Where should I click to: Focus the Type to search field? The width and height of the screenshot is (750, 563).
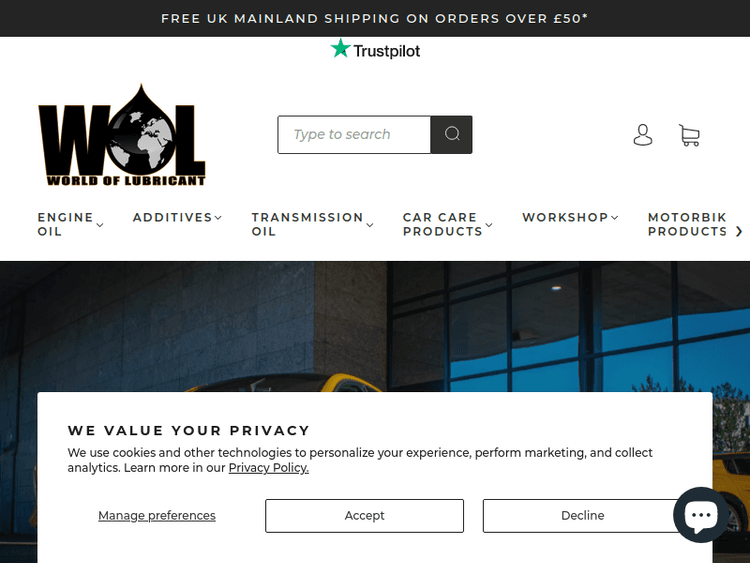354,134
